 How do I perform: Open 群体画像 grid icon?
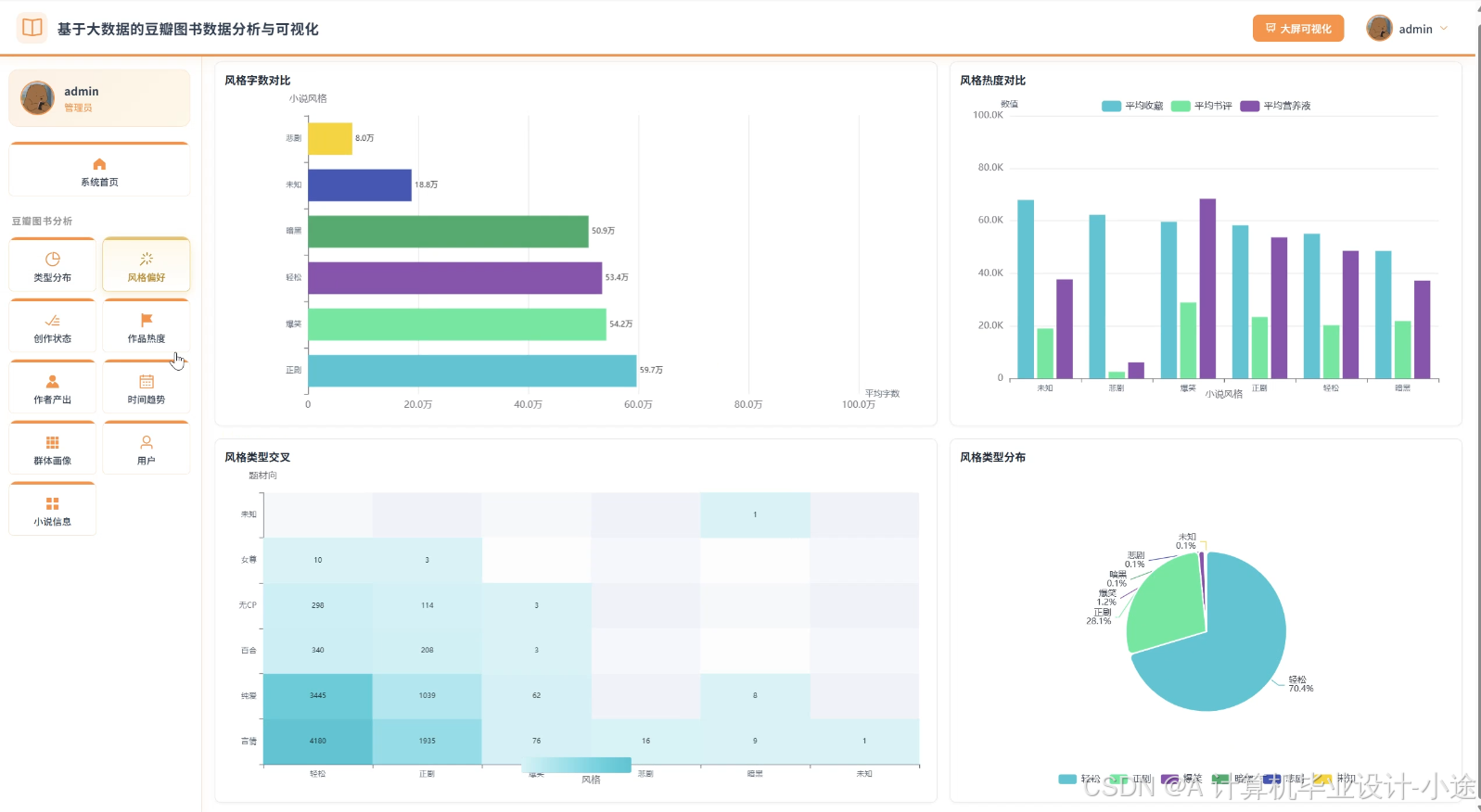[53, 442]
